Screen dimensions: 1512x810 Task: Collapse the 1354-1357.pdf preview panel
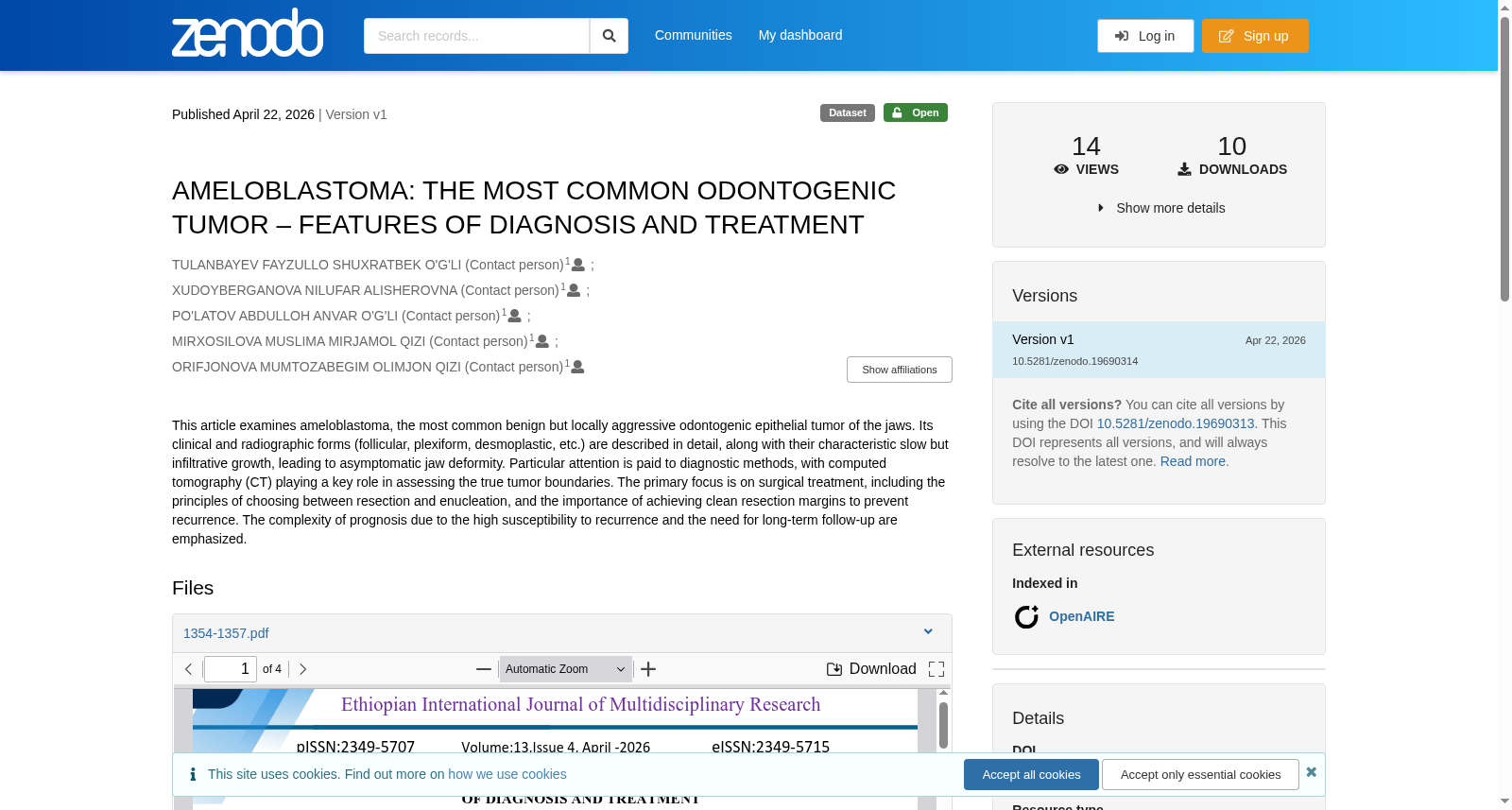tap(928, 632)
